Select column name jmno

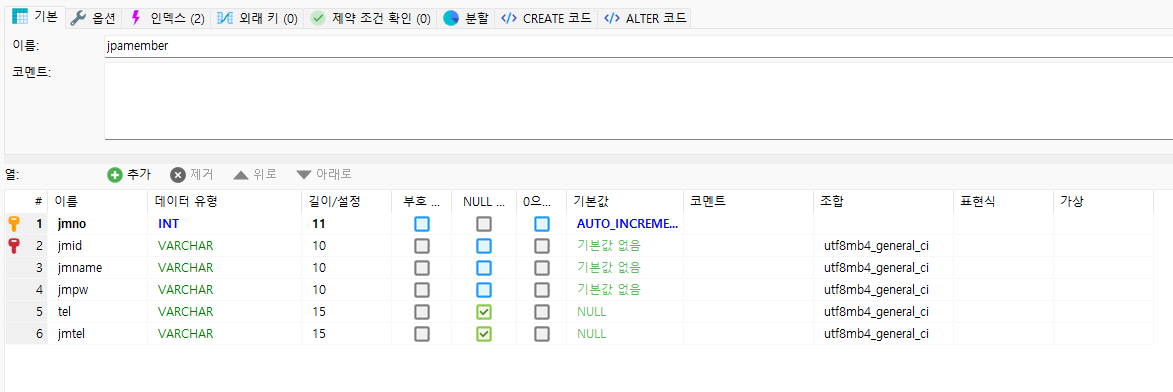[73, 224]
